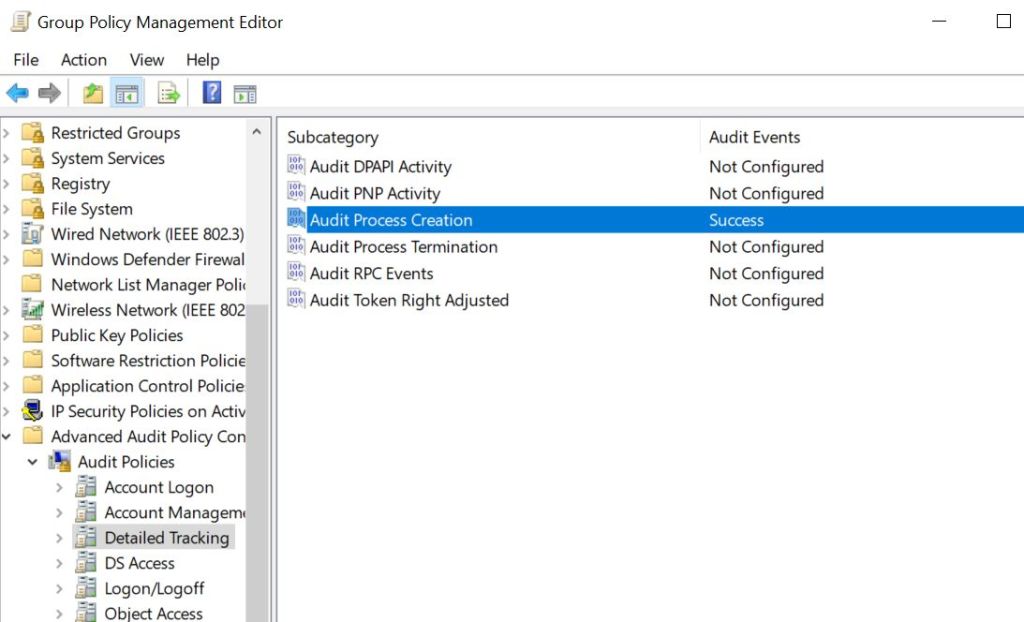Select DS Access in the tree
The image size is (1024, 622).
point(139,563)
